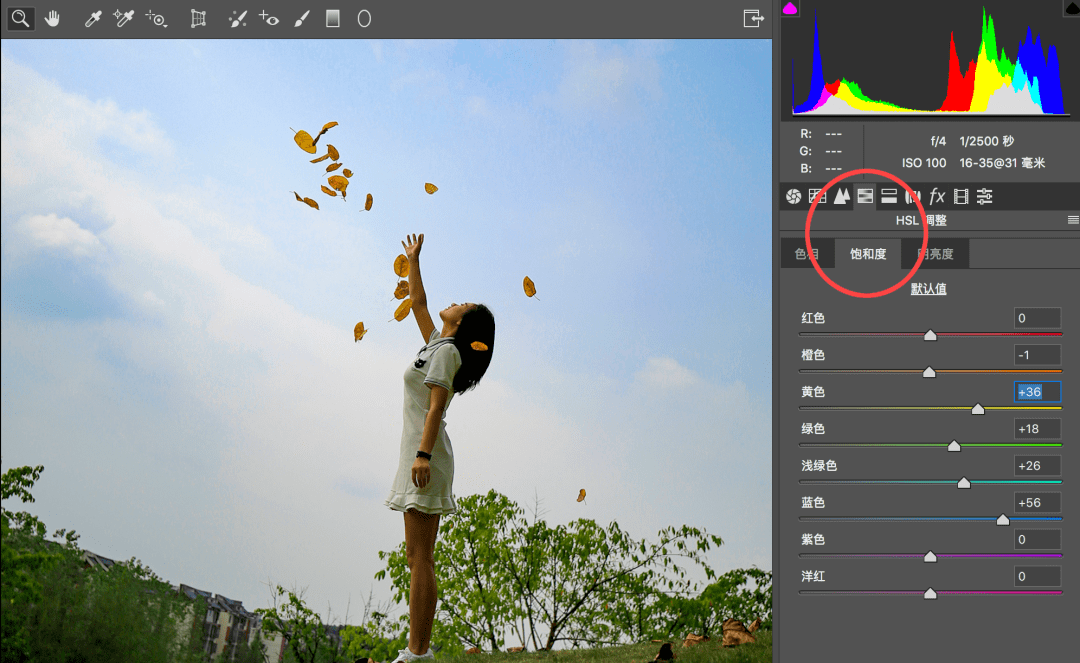The height and width of the screenshot is (663, 1080).
Task: Open the fx Effects panel
Action: pos(937,197)
